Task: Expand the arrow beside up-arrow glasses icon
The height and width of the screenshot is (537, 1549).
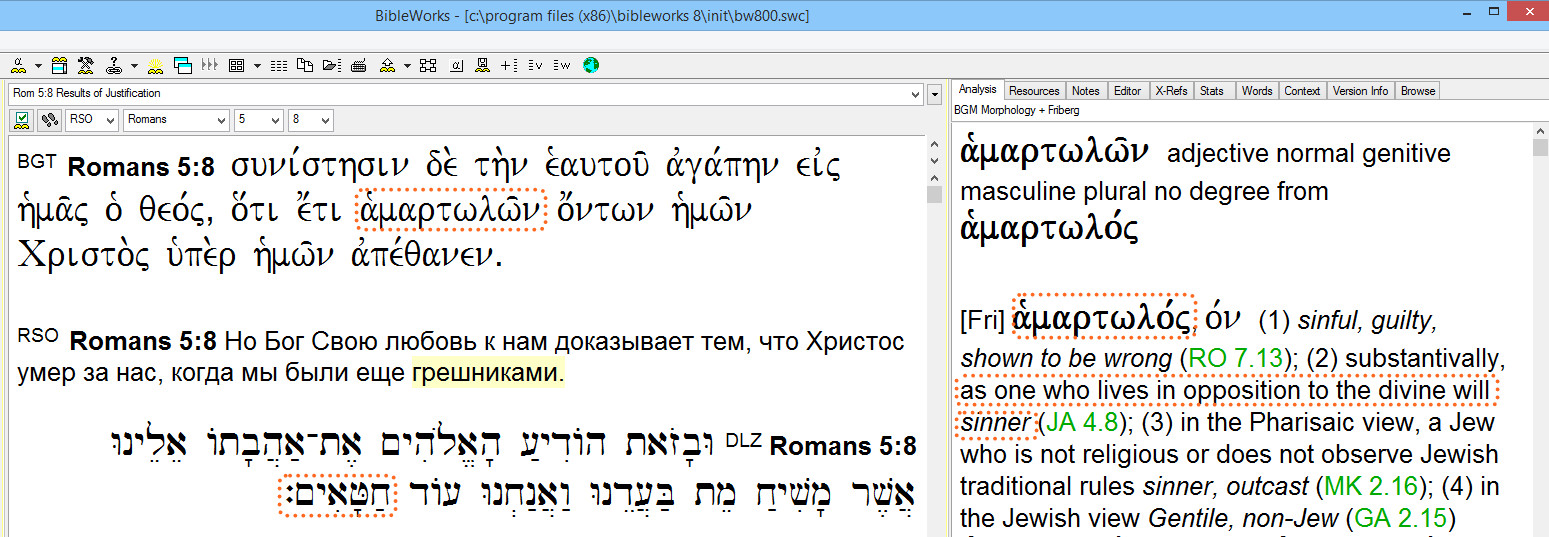Action: [x=407, y=66]
